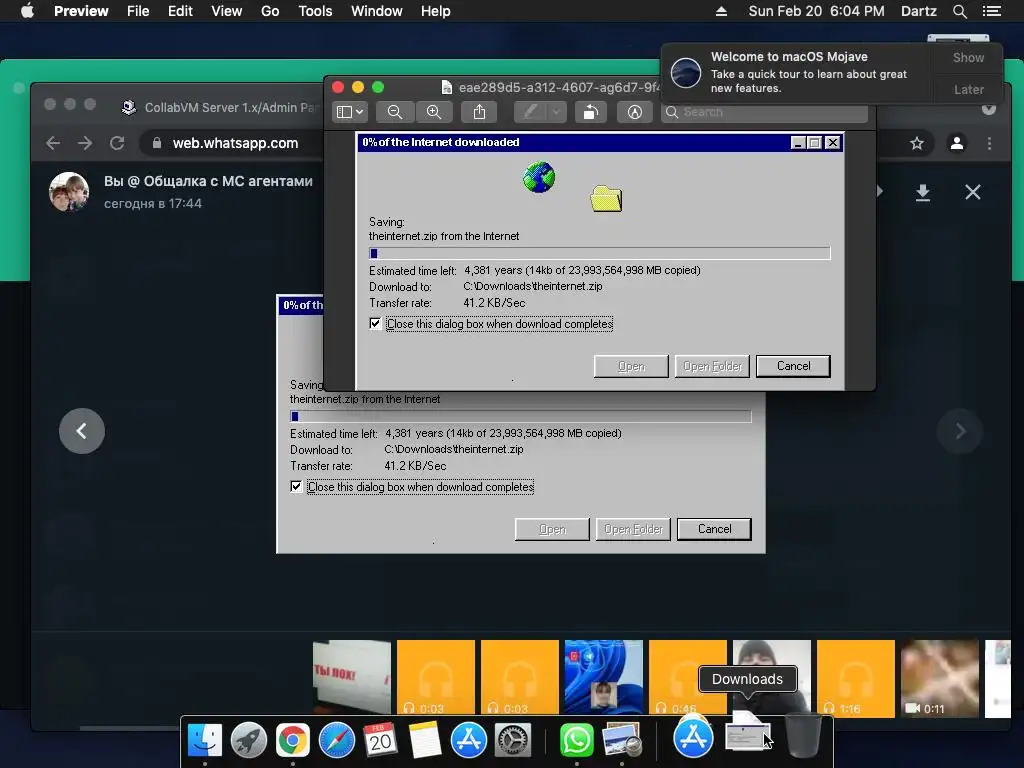Open the Help menu

tap(436, 11)
